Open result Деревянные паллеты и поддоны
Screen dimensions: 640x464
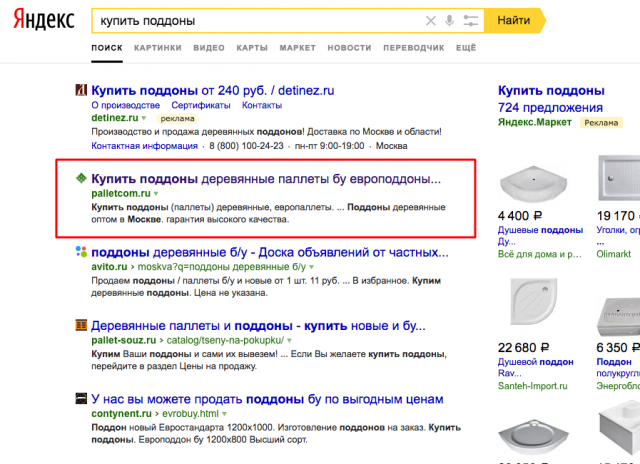(x=258, y=326)
